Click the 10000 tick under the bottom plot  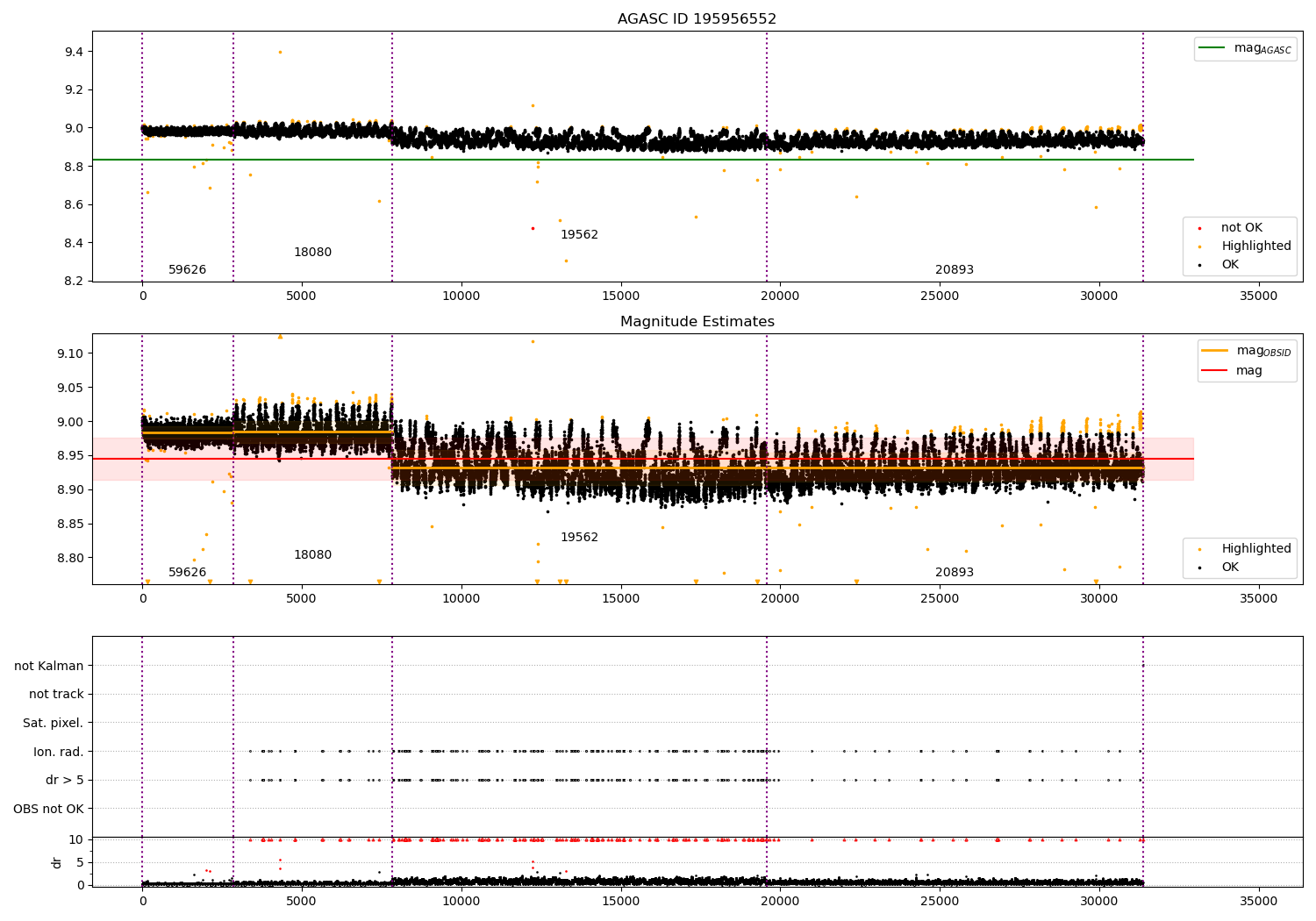(461, 901)
